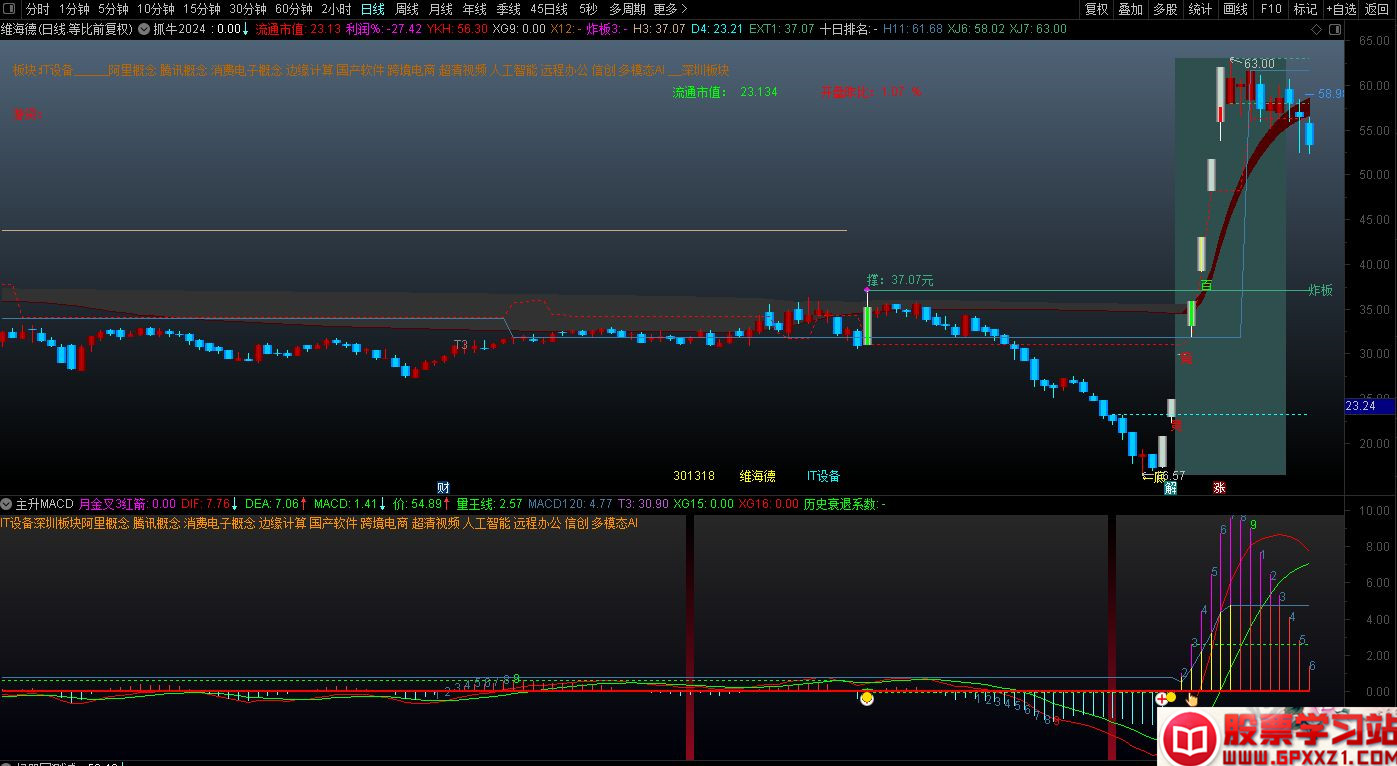The image size is (1397, 766).
Task: Click the 维海德 stock name under chart
Action: (757, 476)
